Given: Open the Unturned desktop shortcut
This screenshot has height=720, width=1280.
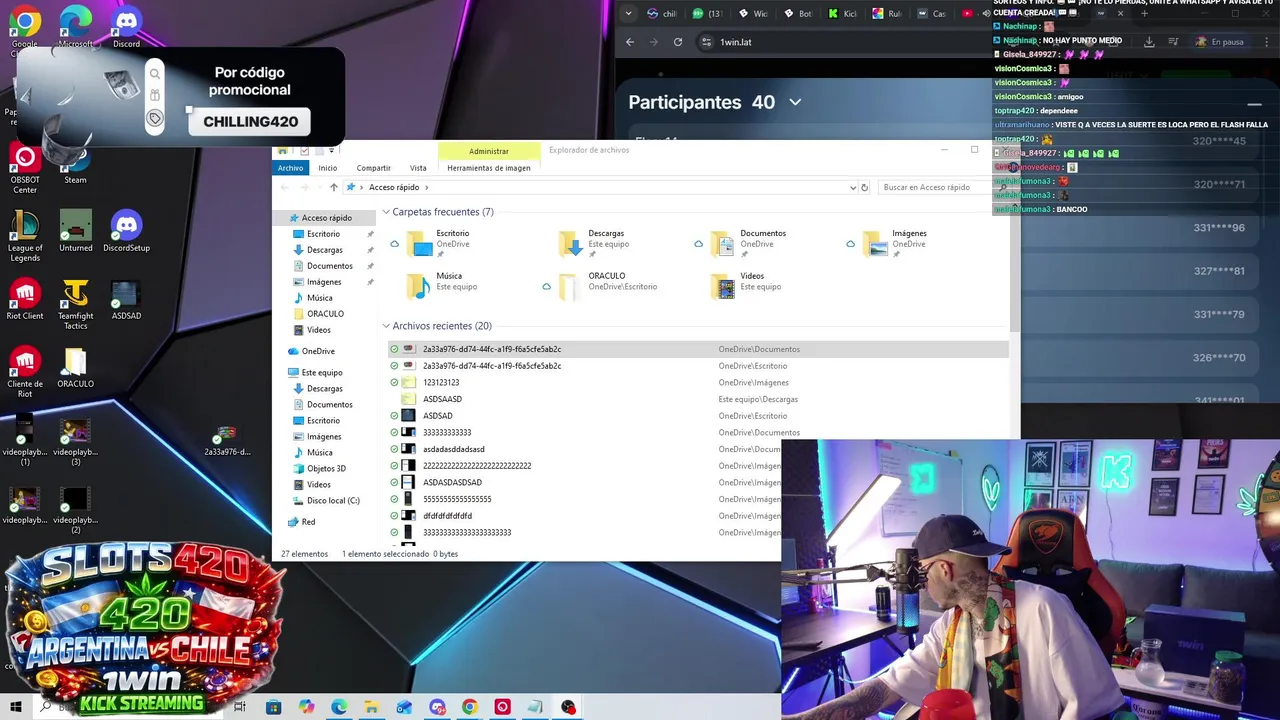Looking at the screenshot, I should point(75,231).
